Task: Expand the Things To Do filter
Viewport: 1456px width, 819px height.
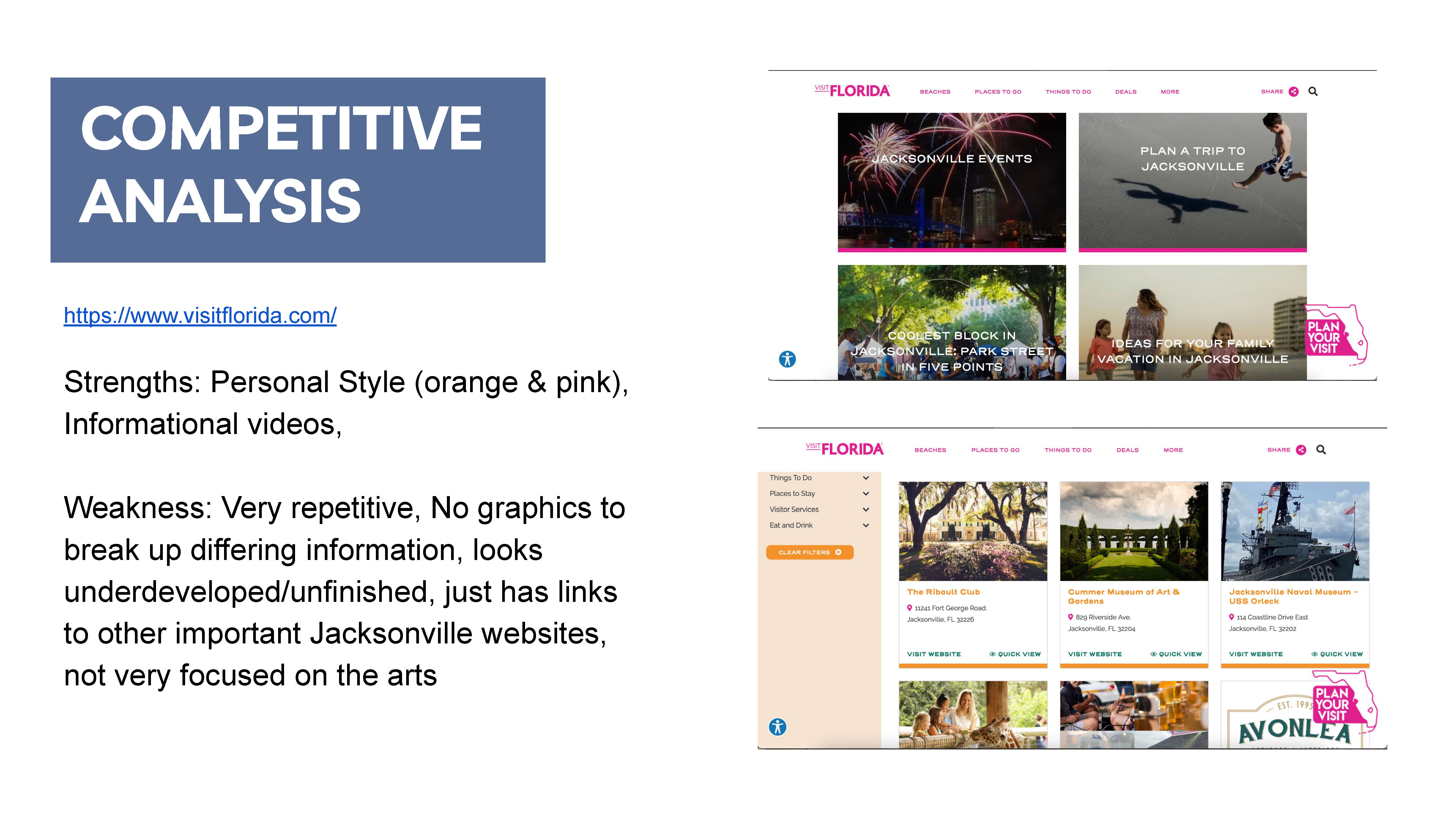Action: (x=865, y=478)
